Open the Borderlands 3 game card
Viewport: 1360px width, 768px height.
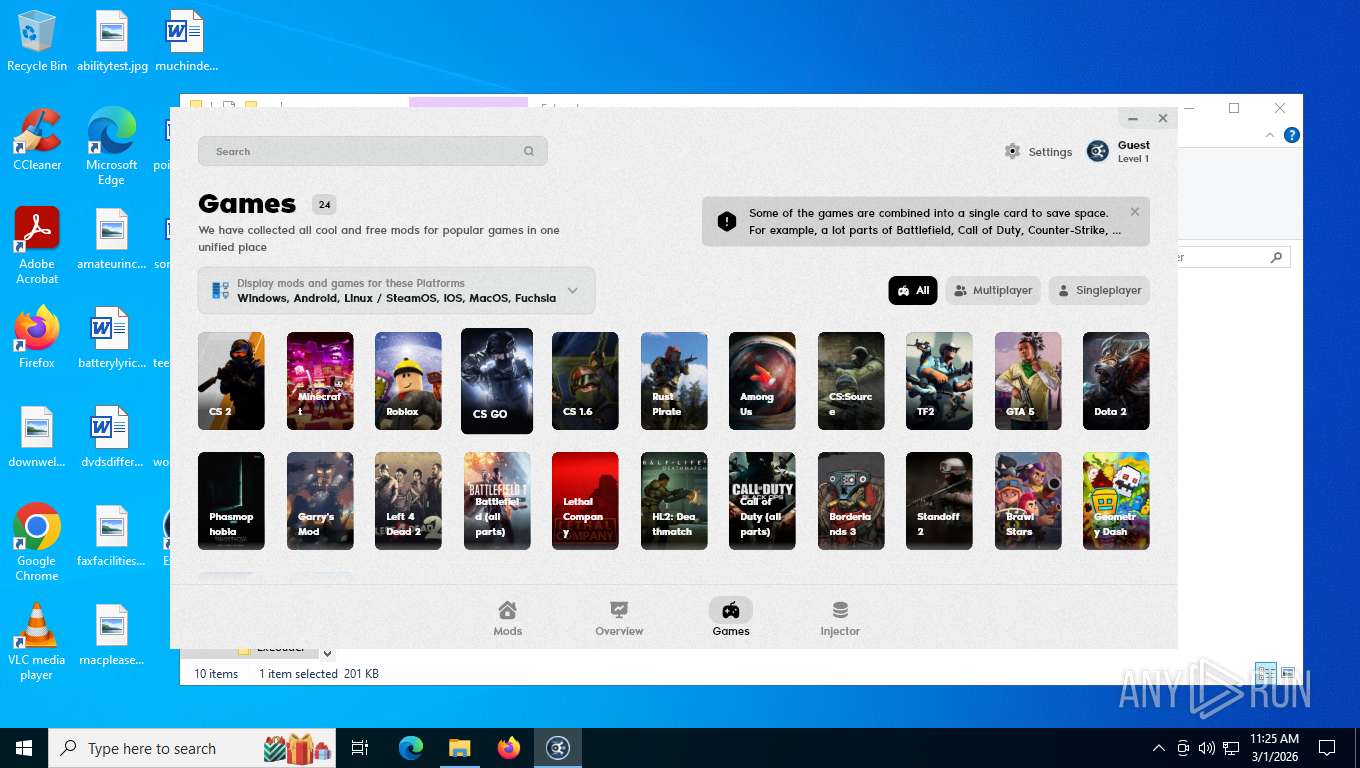pyautogui.click(x=851, y=501)
